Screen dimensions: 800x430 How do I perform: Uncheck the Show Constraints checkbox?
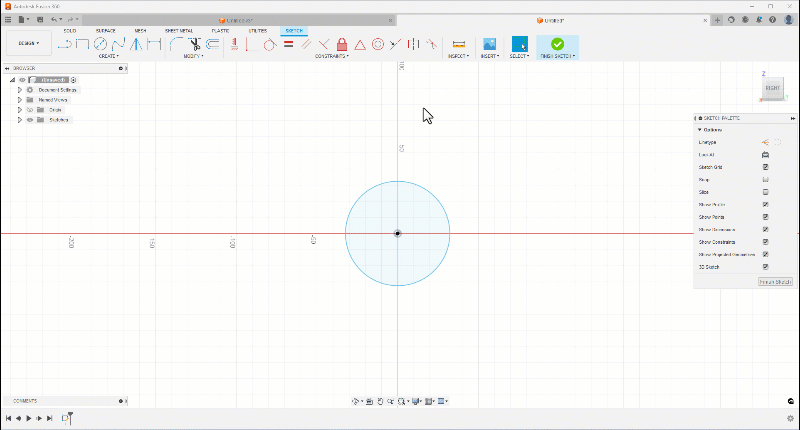(765, 242)
